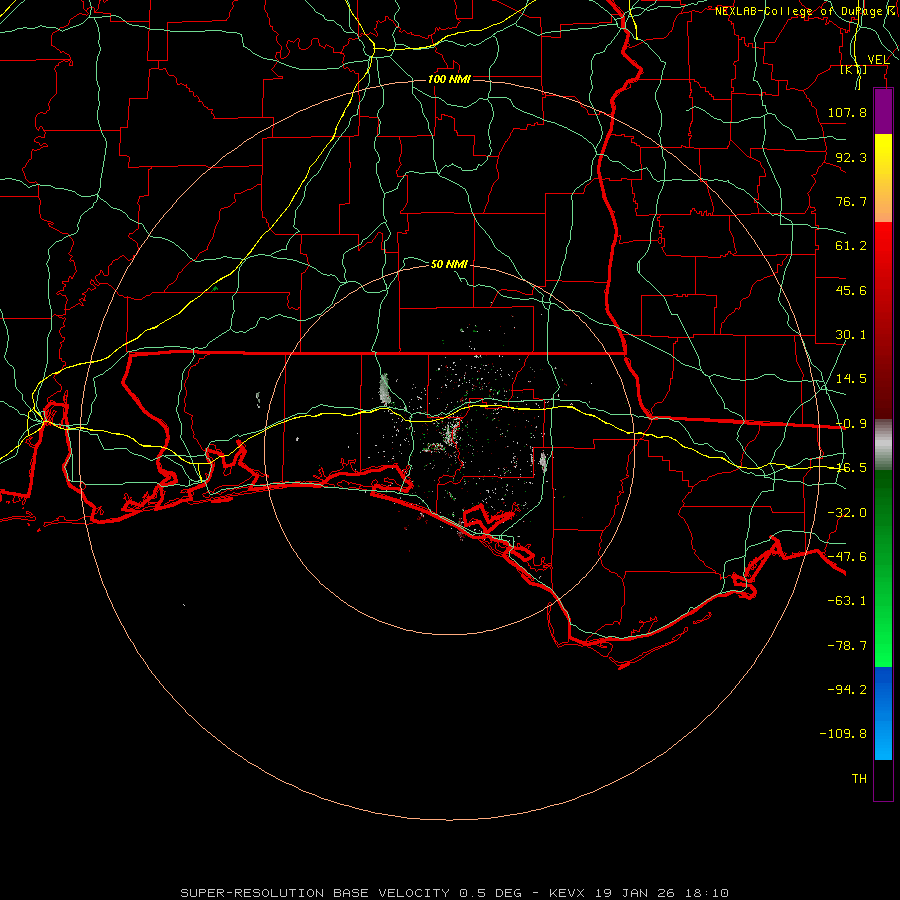Click the VEL legend title

point(878,59)
